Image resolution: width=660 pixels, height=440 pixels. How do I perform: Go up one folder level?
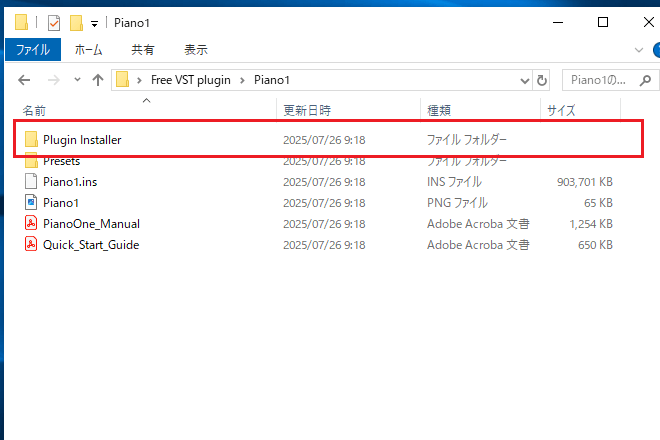point(98,80)
